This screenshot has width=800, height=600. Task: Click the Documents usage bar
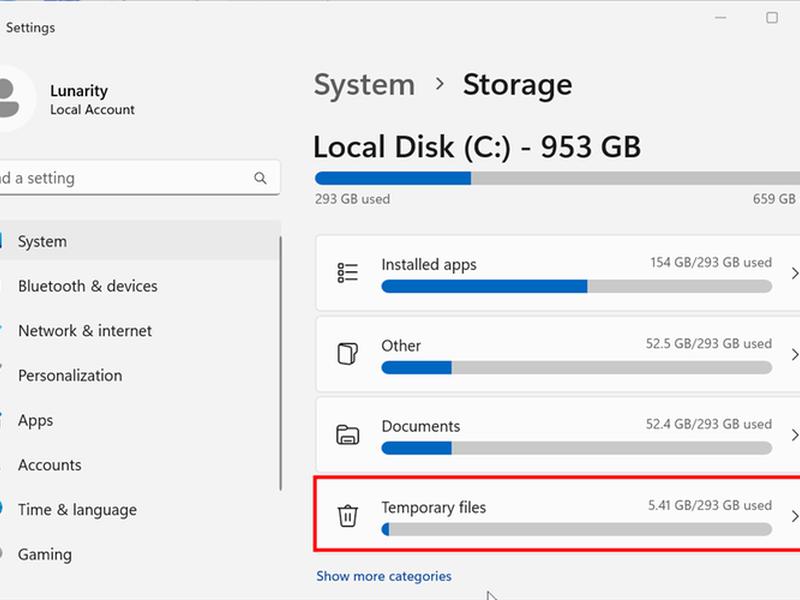577,448
